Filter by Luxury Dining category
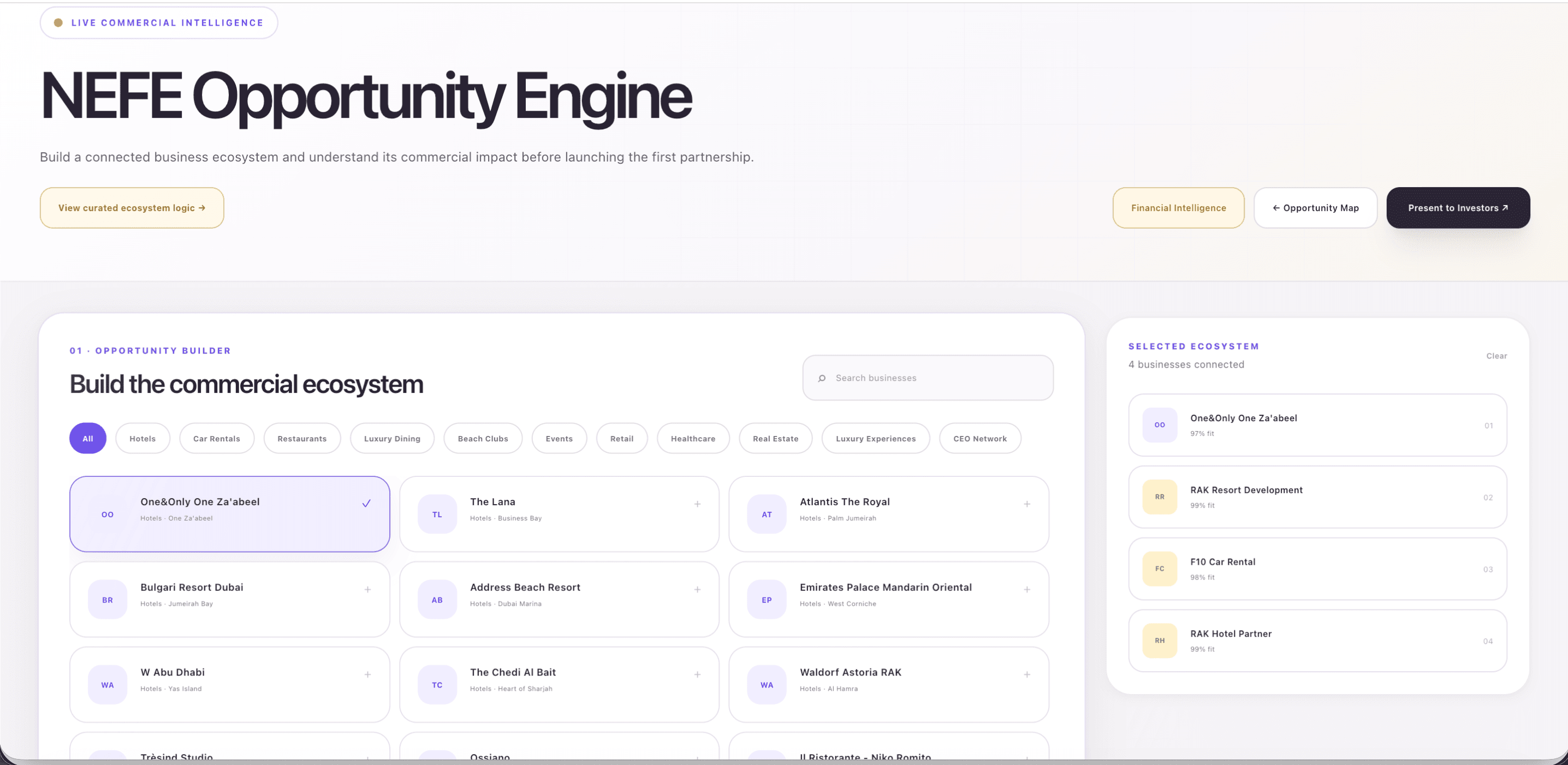Viewport: 1568px width, 765px height. click(x=392, y=439)
